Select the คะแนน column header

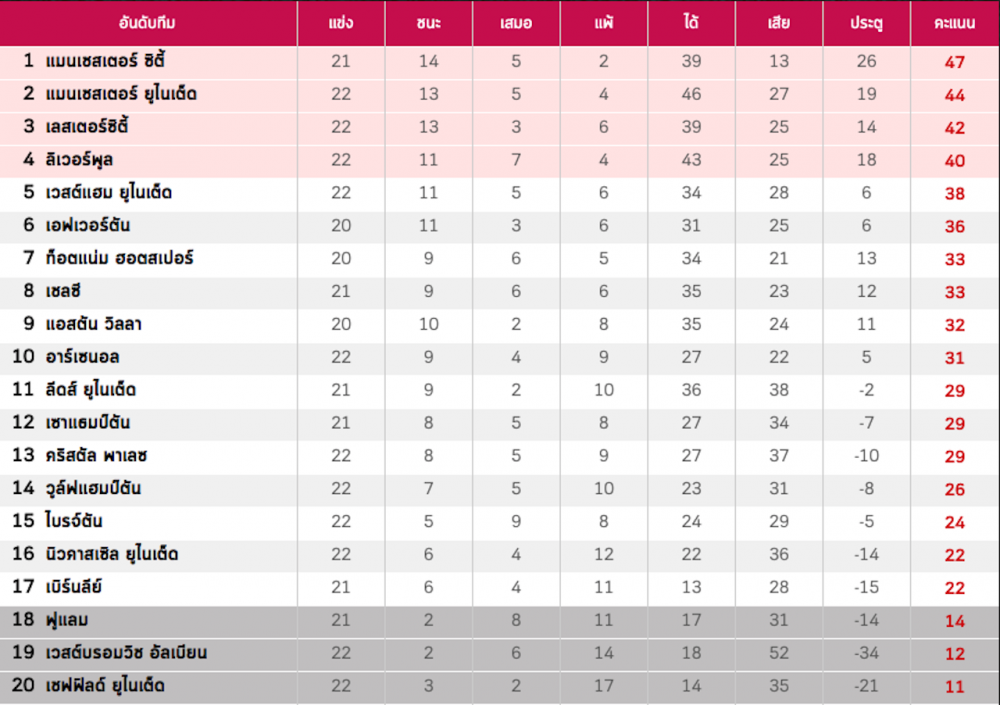tap(954, 23)
